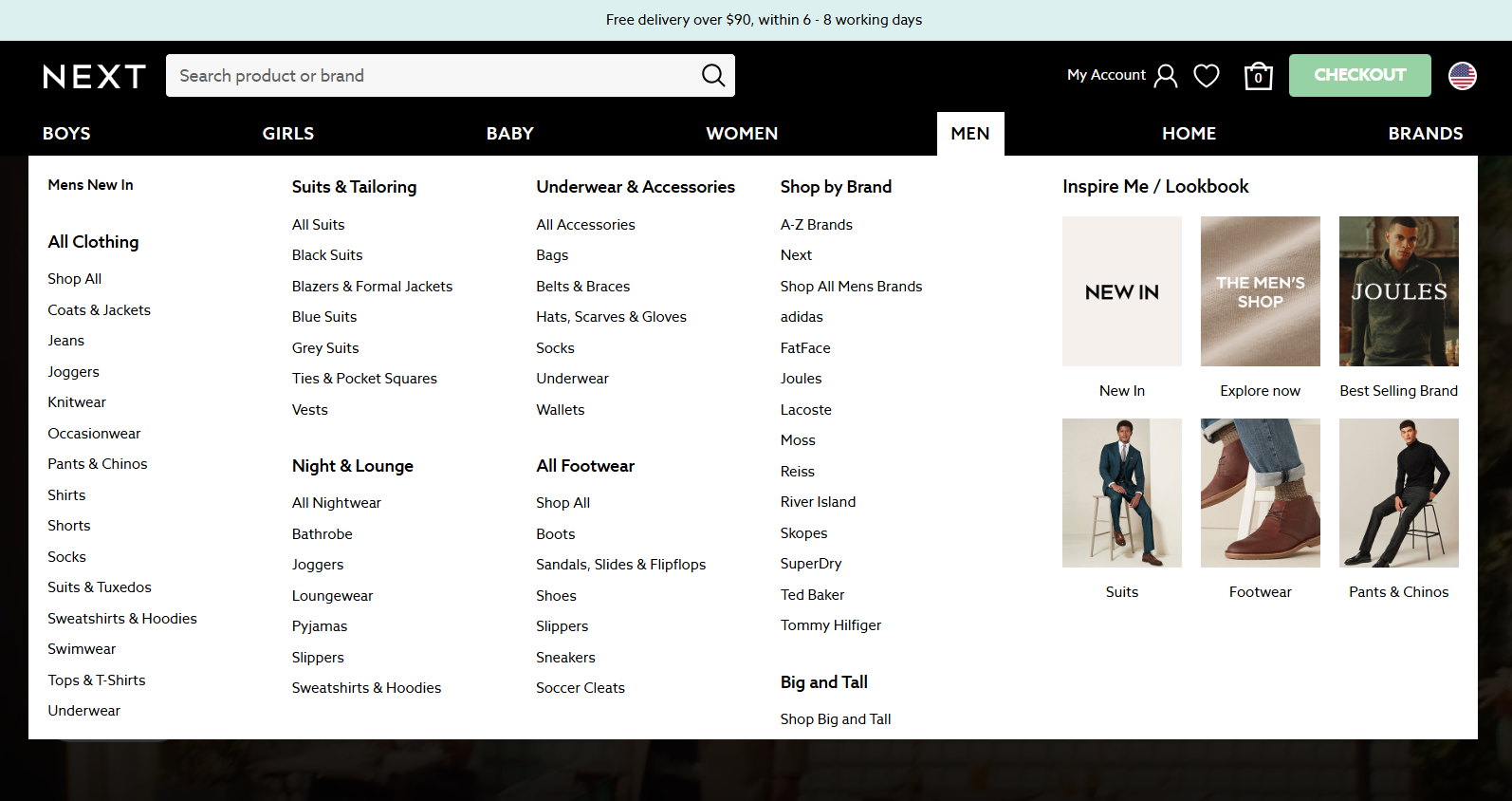Open the Footwear lookbook image
Screen dimensions: 1512x801
pos(1261,493)
